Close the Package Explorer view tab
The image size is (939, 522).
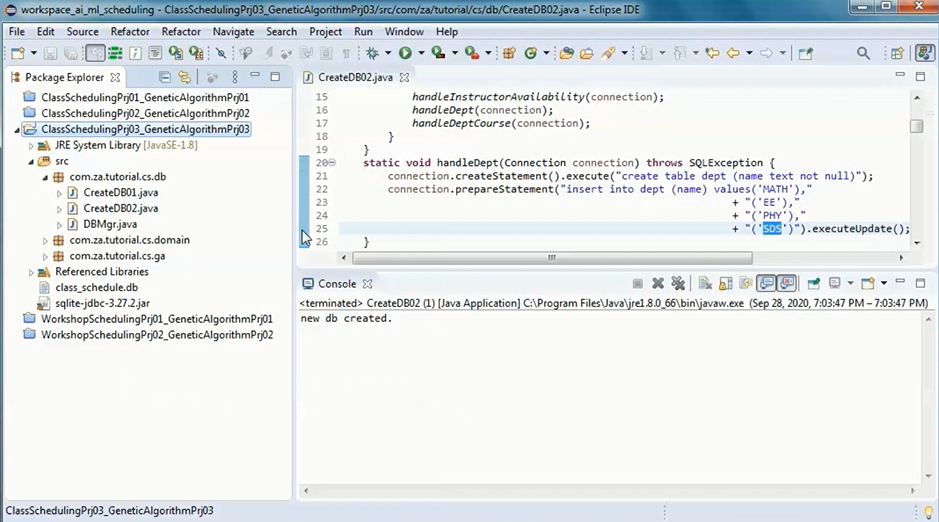(115, 77)
